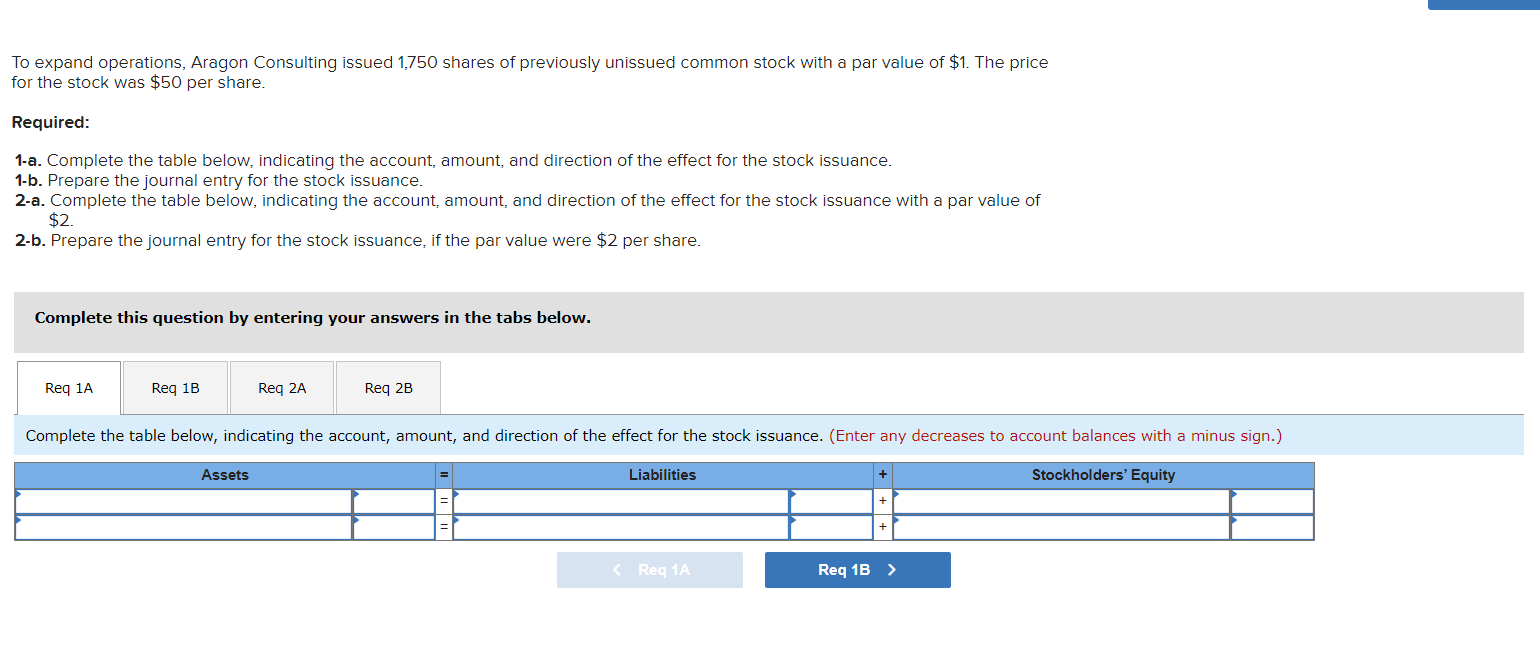Return to the Req 1A tab

click(68, 388)
